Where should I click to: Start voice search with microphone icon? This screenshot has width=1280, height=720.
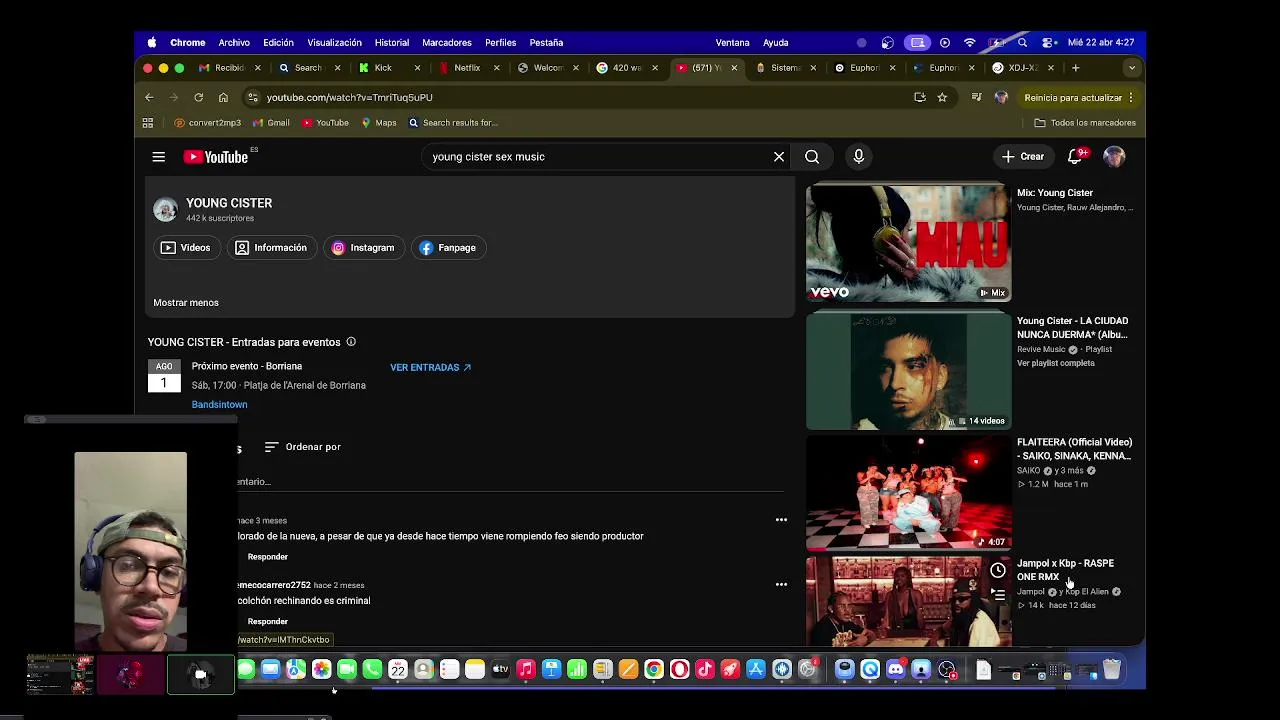[858, 157]
